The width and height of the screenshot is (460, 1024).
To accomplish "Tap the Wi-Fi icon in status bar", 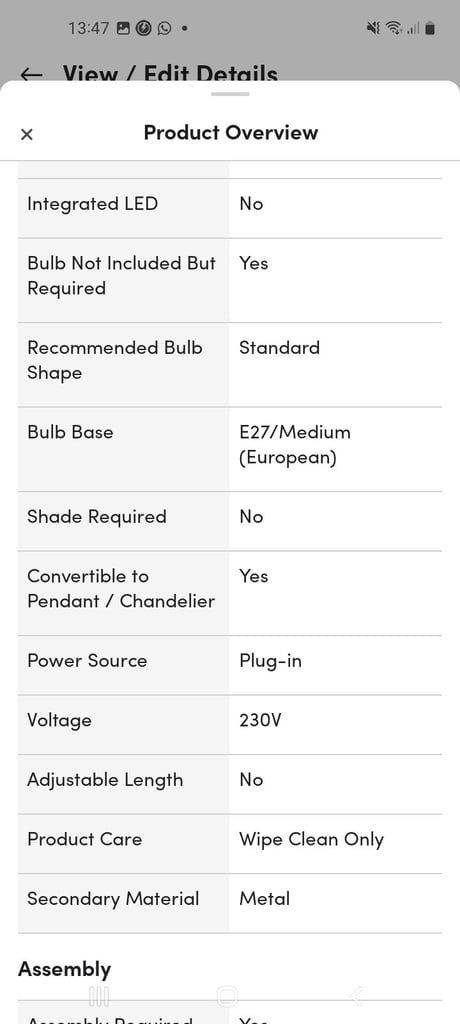I will (393, 28).
